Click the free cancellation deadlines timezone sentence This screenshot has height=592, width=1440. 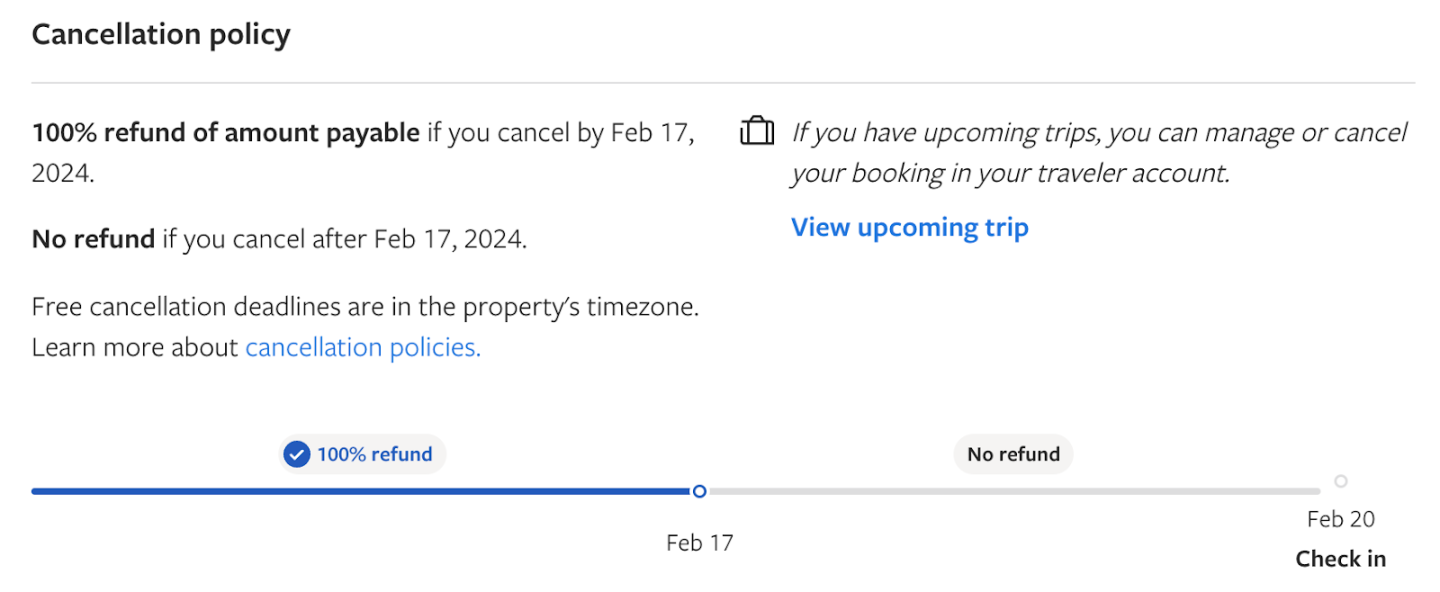pyautogui.click(x=365, y=306)
